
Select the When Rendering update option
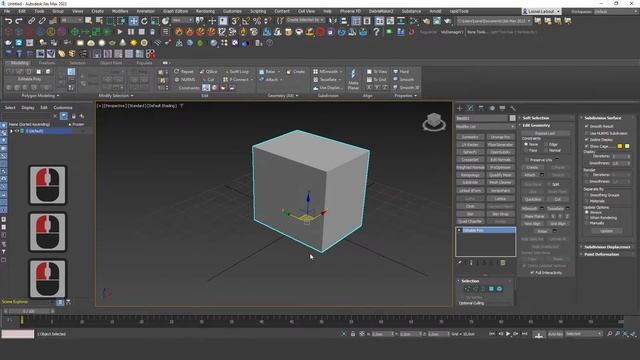587,218
